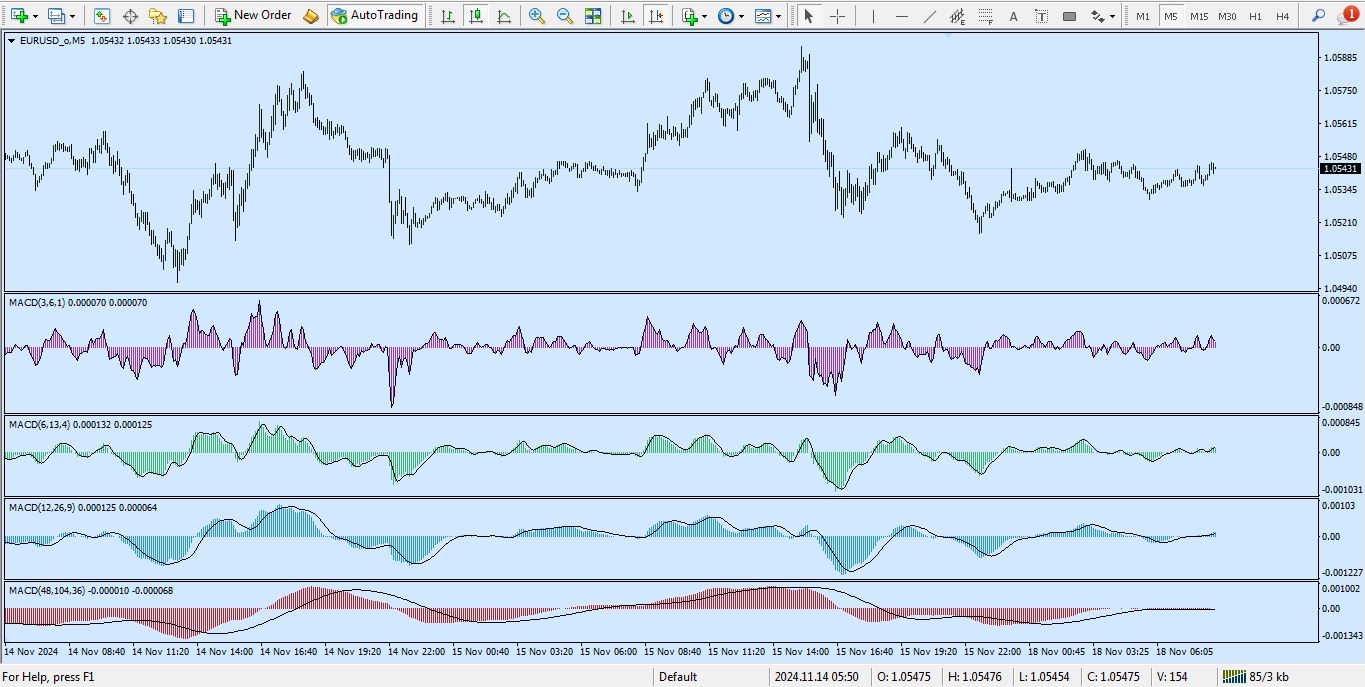Zoom out of the chart
1365x687 pixels.
[x=565, y=16]
